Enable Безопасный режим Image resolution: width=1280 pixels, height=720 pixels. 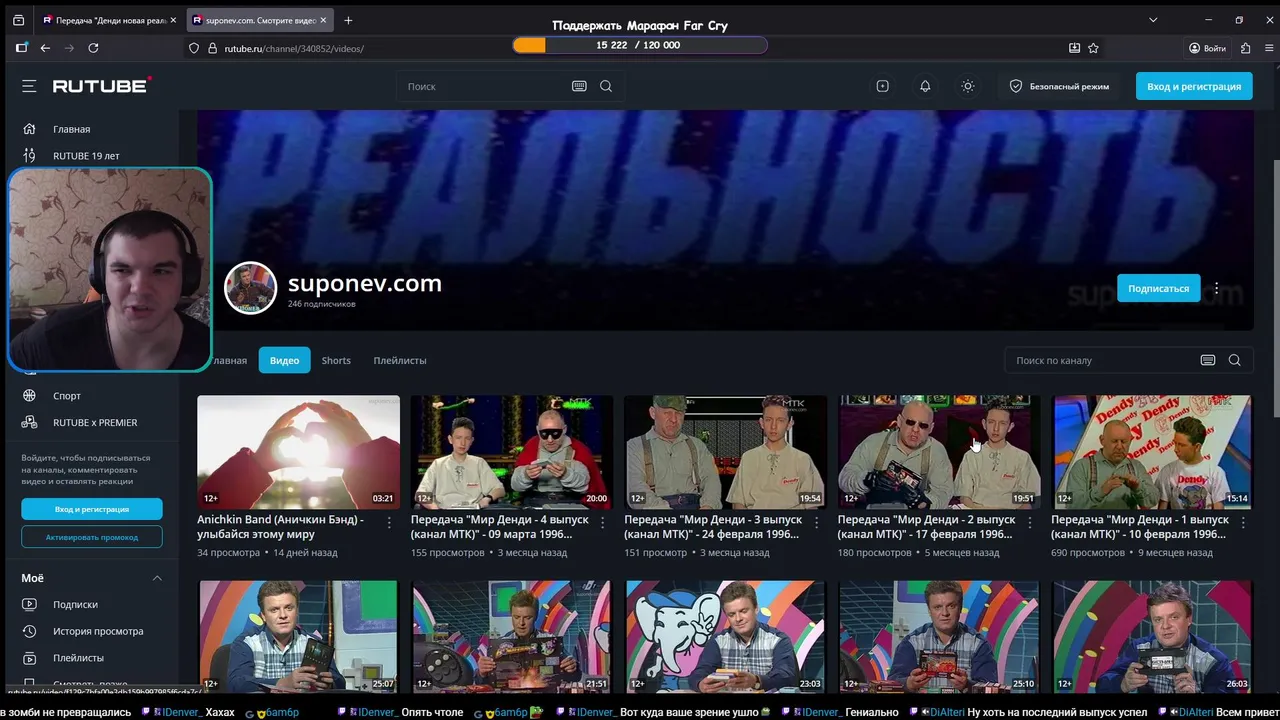point(1059,86)
